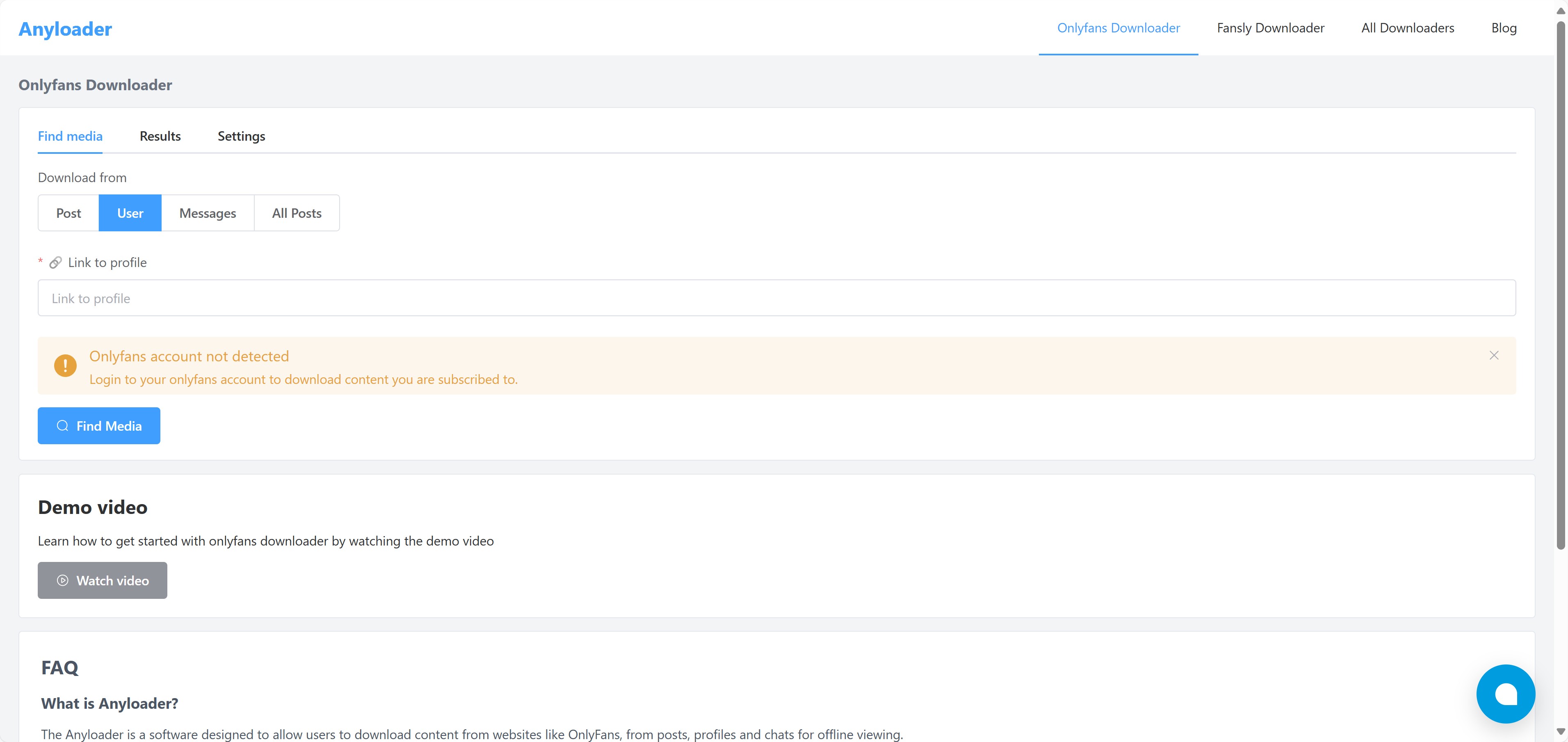Select All Posts as download source
Image resolution: width=1568 pixels, height=742 pixels.
tap(297, 213)
